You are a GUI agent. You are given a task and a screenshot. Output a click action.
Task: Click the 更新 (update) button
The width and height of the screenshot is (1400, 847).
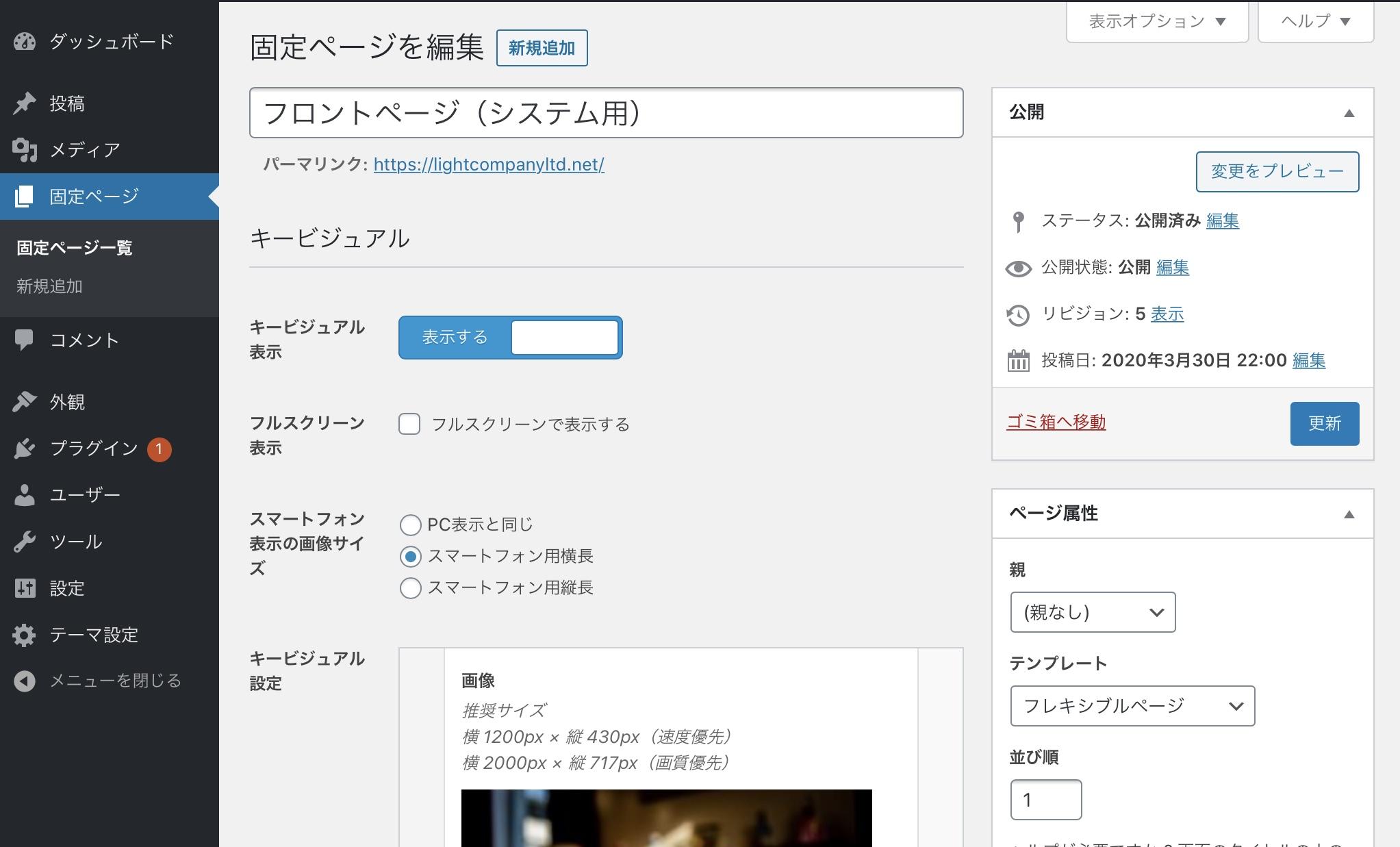(1324, 423)
